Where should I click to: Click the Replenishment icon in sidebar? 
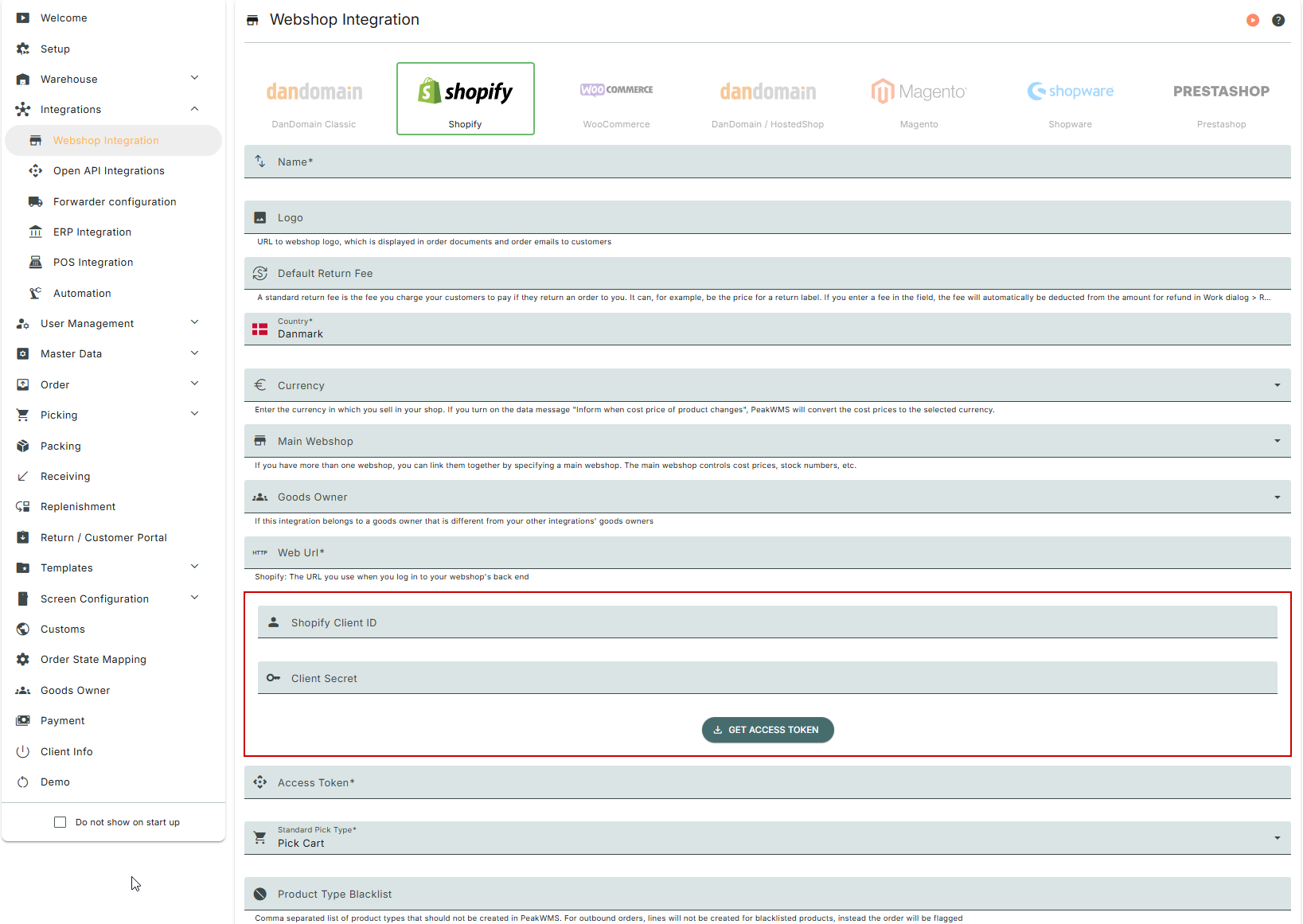pos(23,507)
